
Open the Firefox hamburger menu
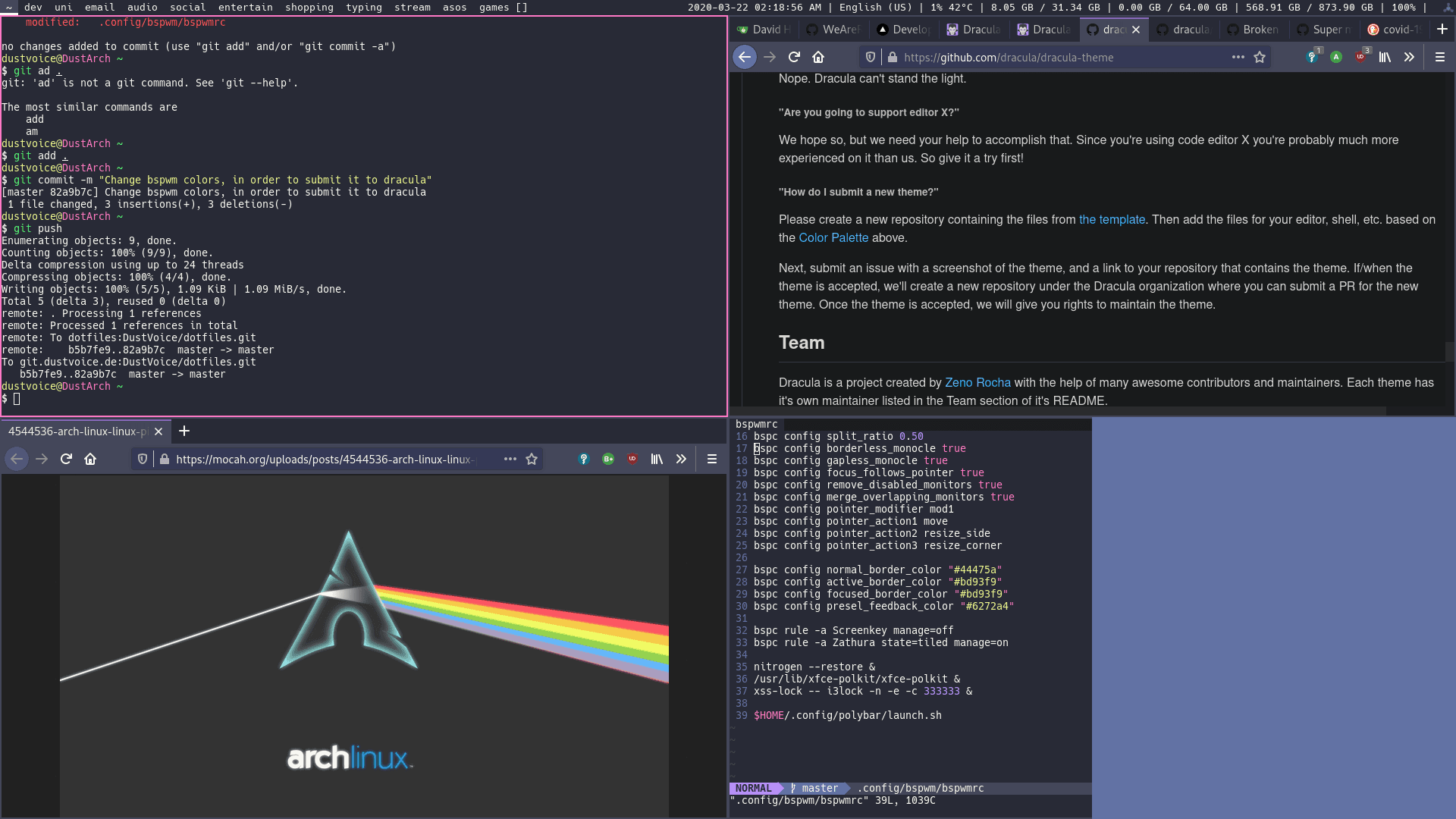pos(1439,57)
